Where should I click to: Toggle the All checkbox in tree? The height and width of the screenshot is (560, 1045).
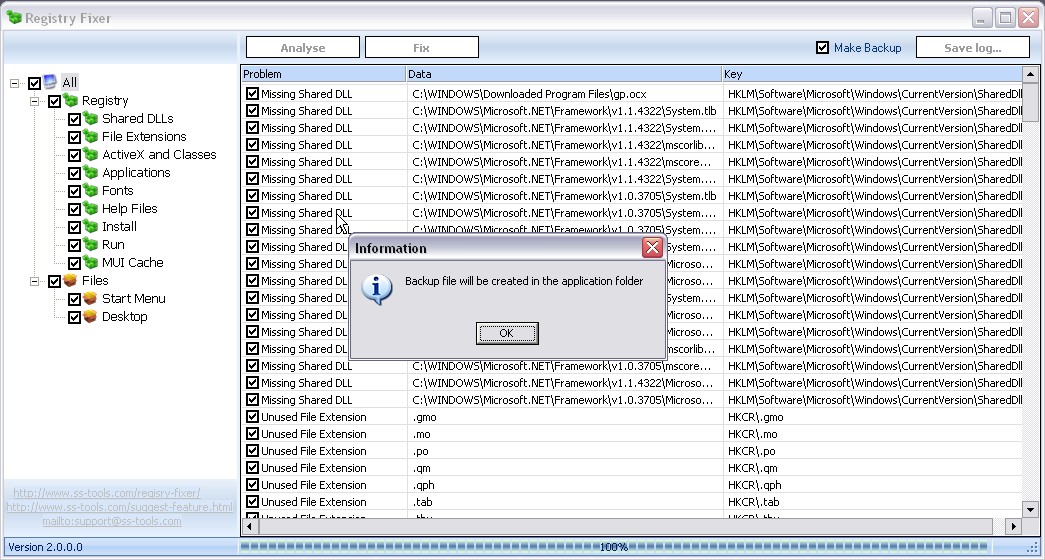(35, 83)
